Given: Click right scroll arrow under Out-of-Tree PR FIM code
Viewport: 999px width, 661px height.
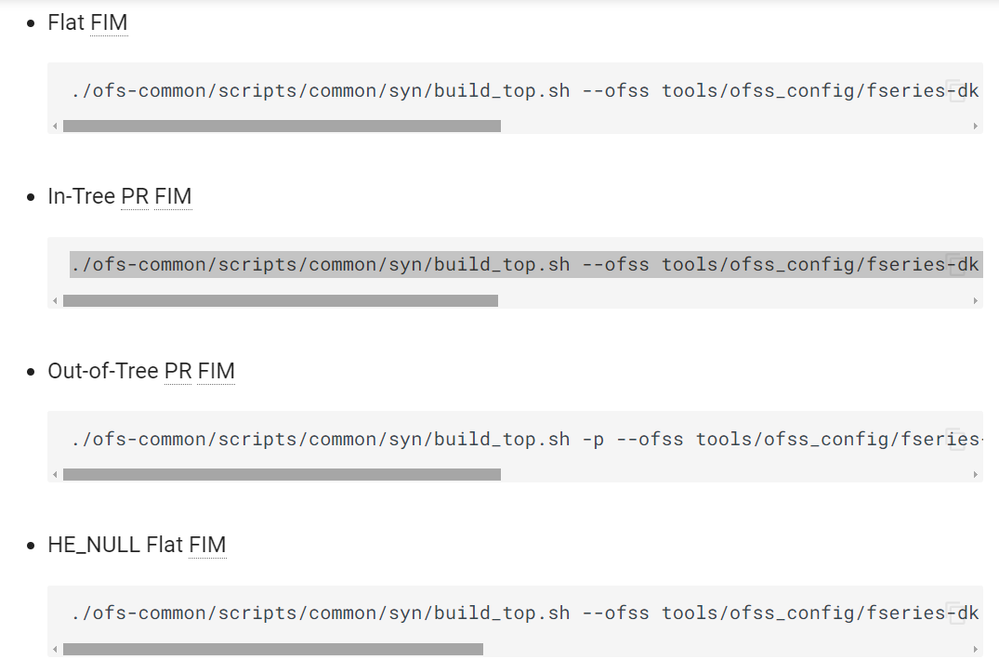Looking at the screenshot, I should pos(976,475).
